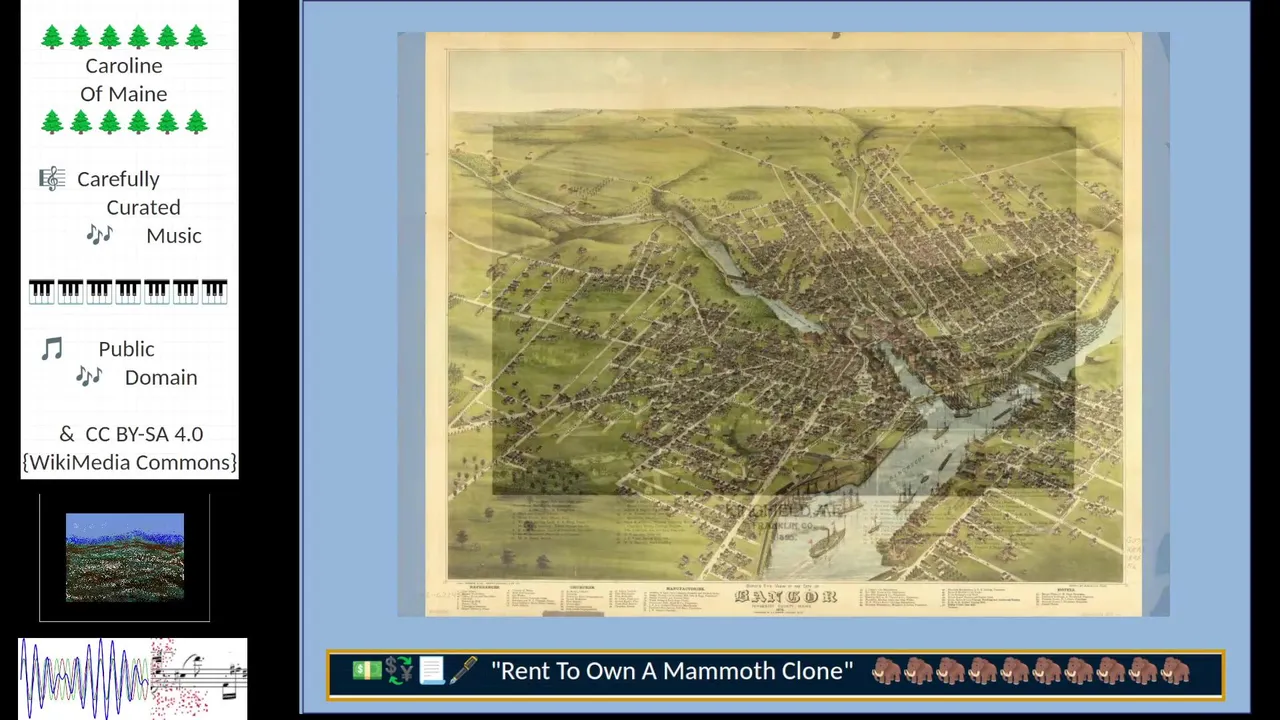Click the page document icon in banner
The image size is (1280, 720).
click(431, 671)
